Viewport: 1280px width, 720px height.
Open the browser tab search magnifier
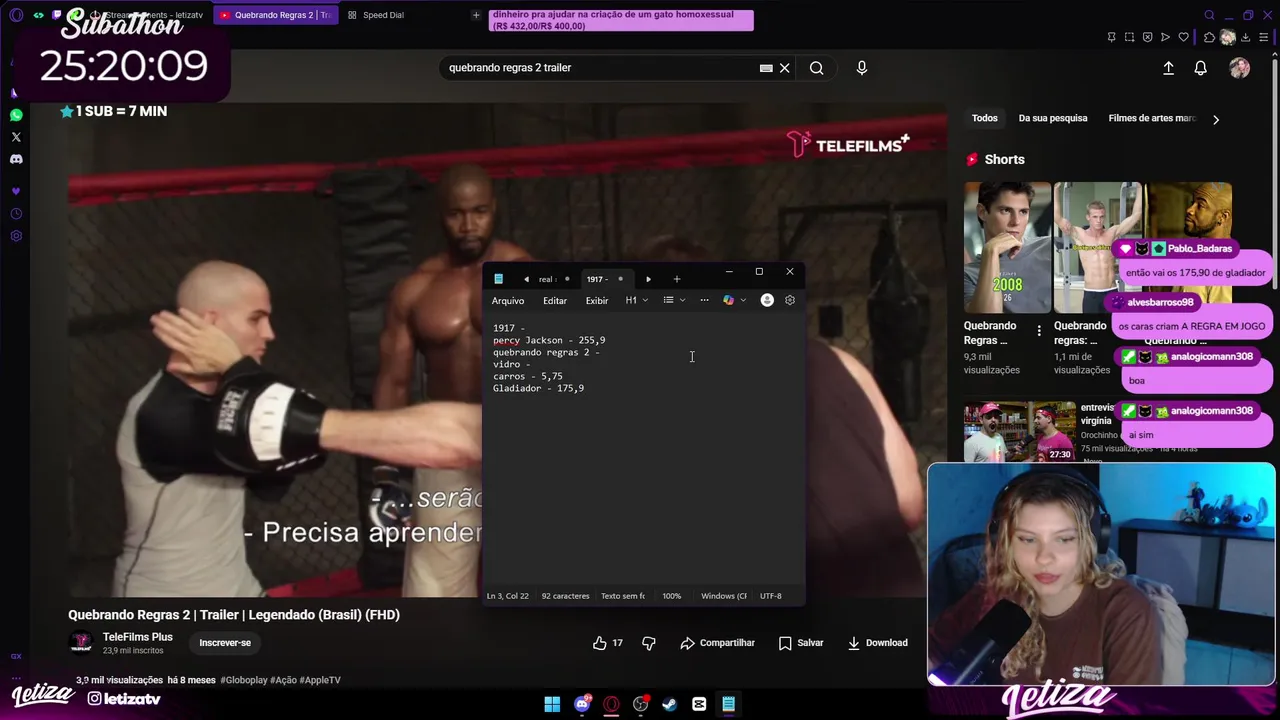pyautogui.click(x=1210, y=15)
